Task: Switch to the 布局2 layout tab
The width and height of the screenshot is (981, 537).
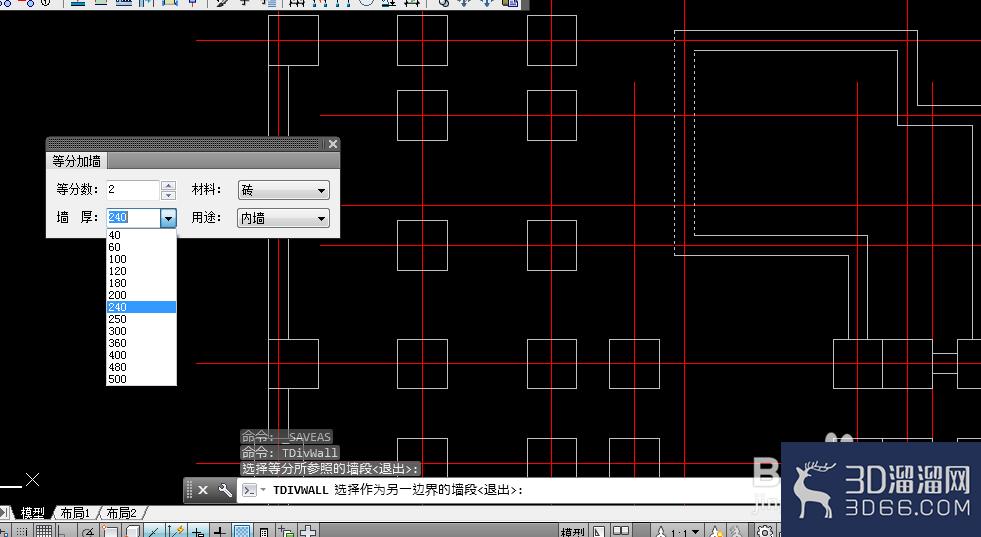Action: point(121,513)
